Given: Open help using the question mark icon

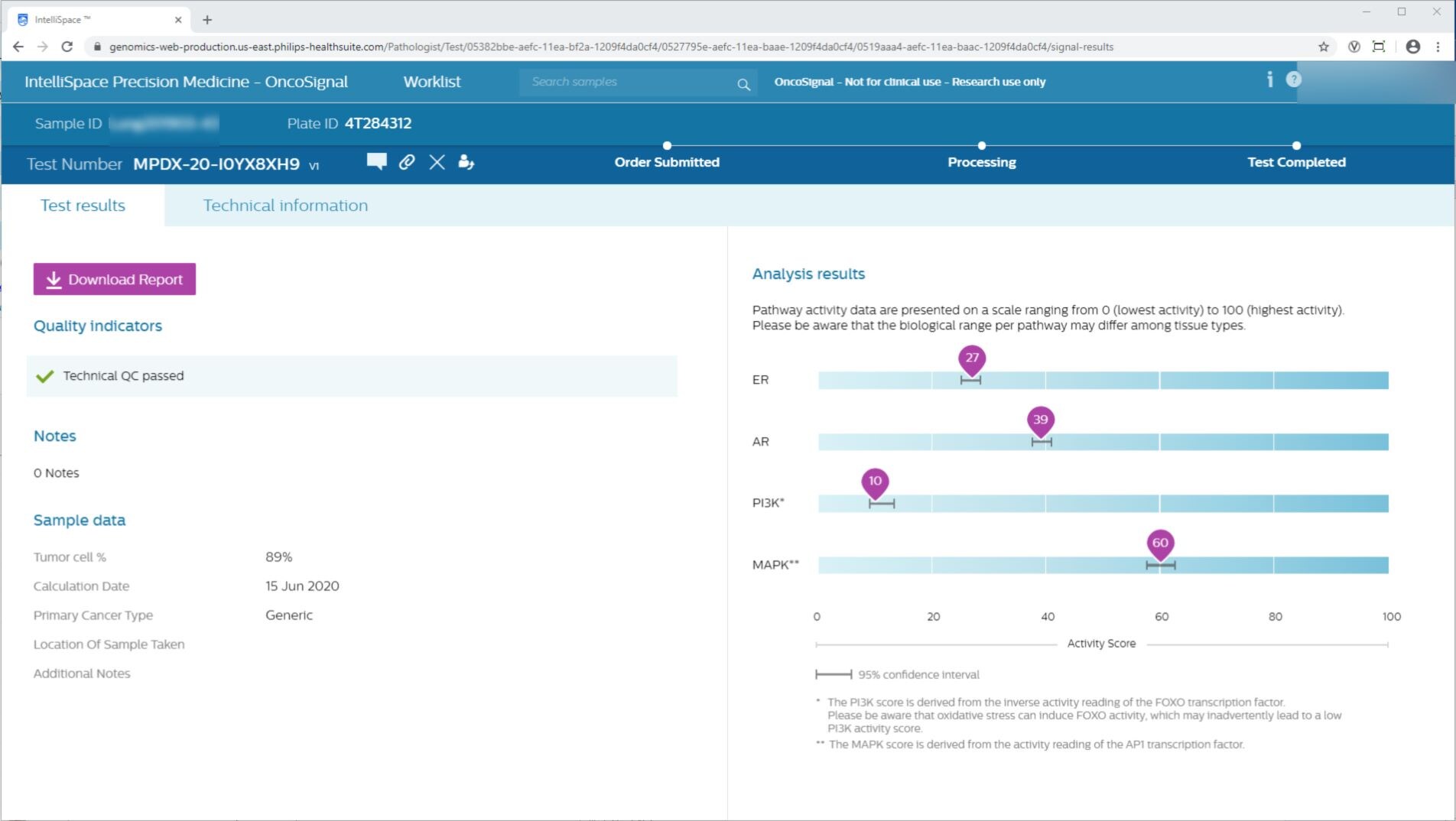Looking at the screenshot, I should (1293, 77).
